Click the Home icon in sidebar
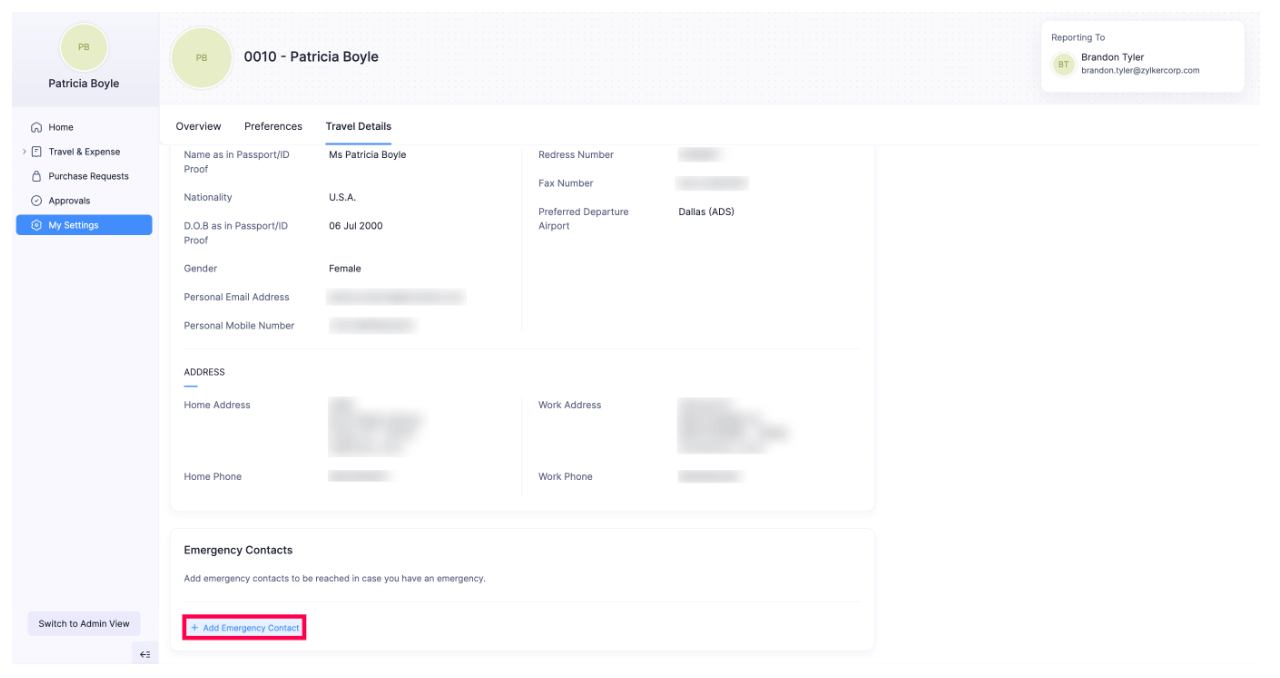This screenshot has width=1280, height=678. tap(37, 127)
